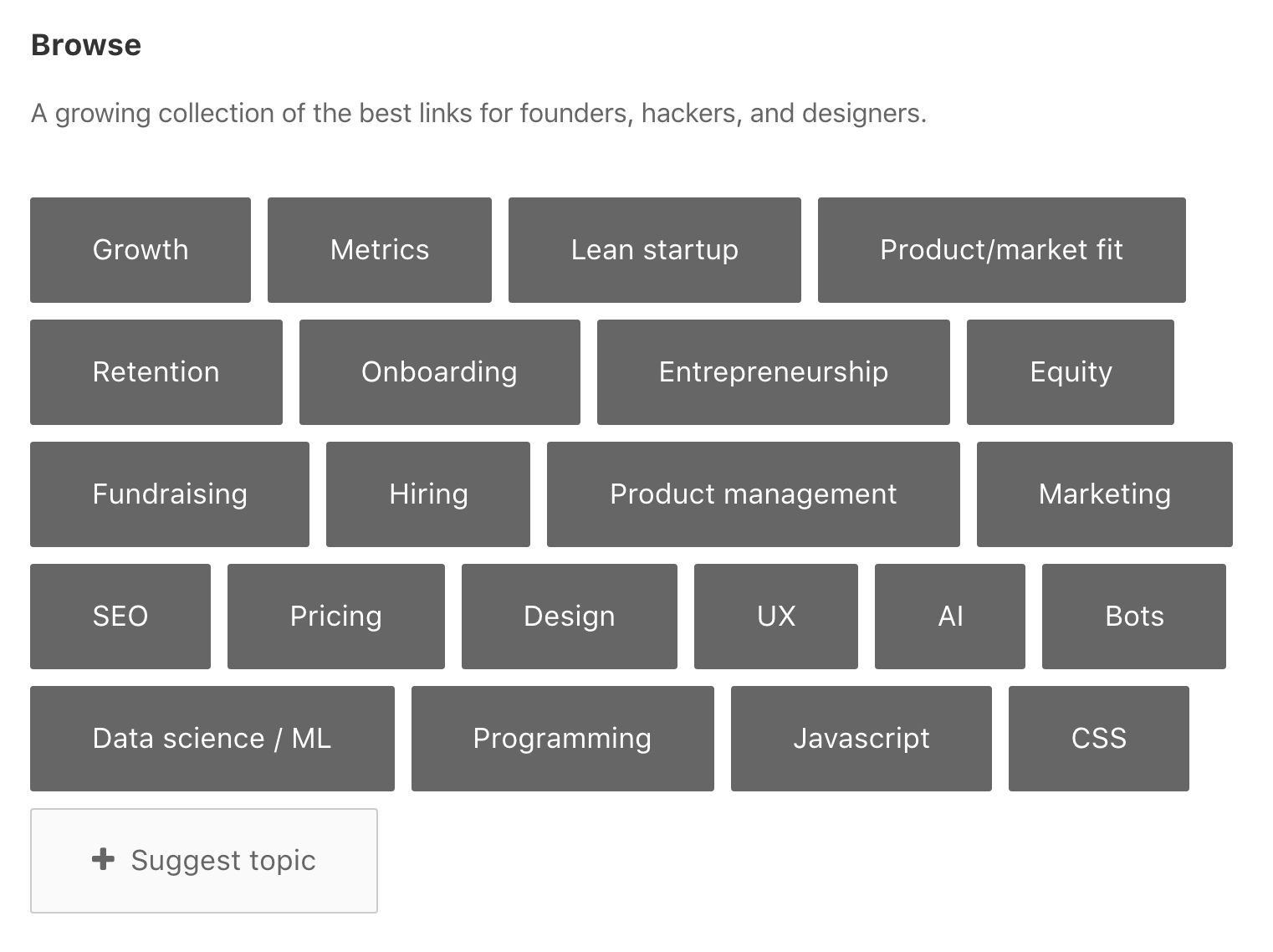Choose the Marketing topic
1273x952 pixels.
click(x=1105, y=494)
